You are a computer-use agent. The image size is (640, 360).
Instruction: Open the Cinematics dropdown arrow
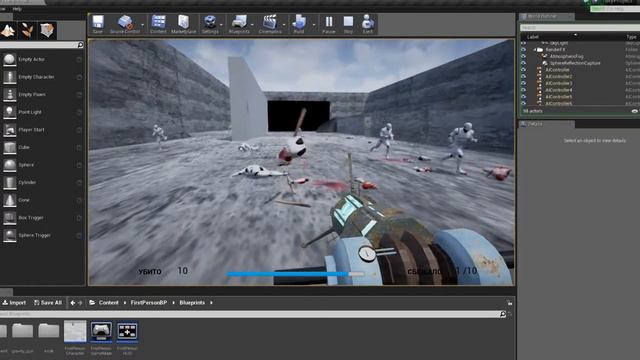coord(284,25)
